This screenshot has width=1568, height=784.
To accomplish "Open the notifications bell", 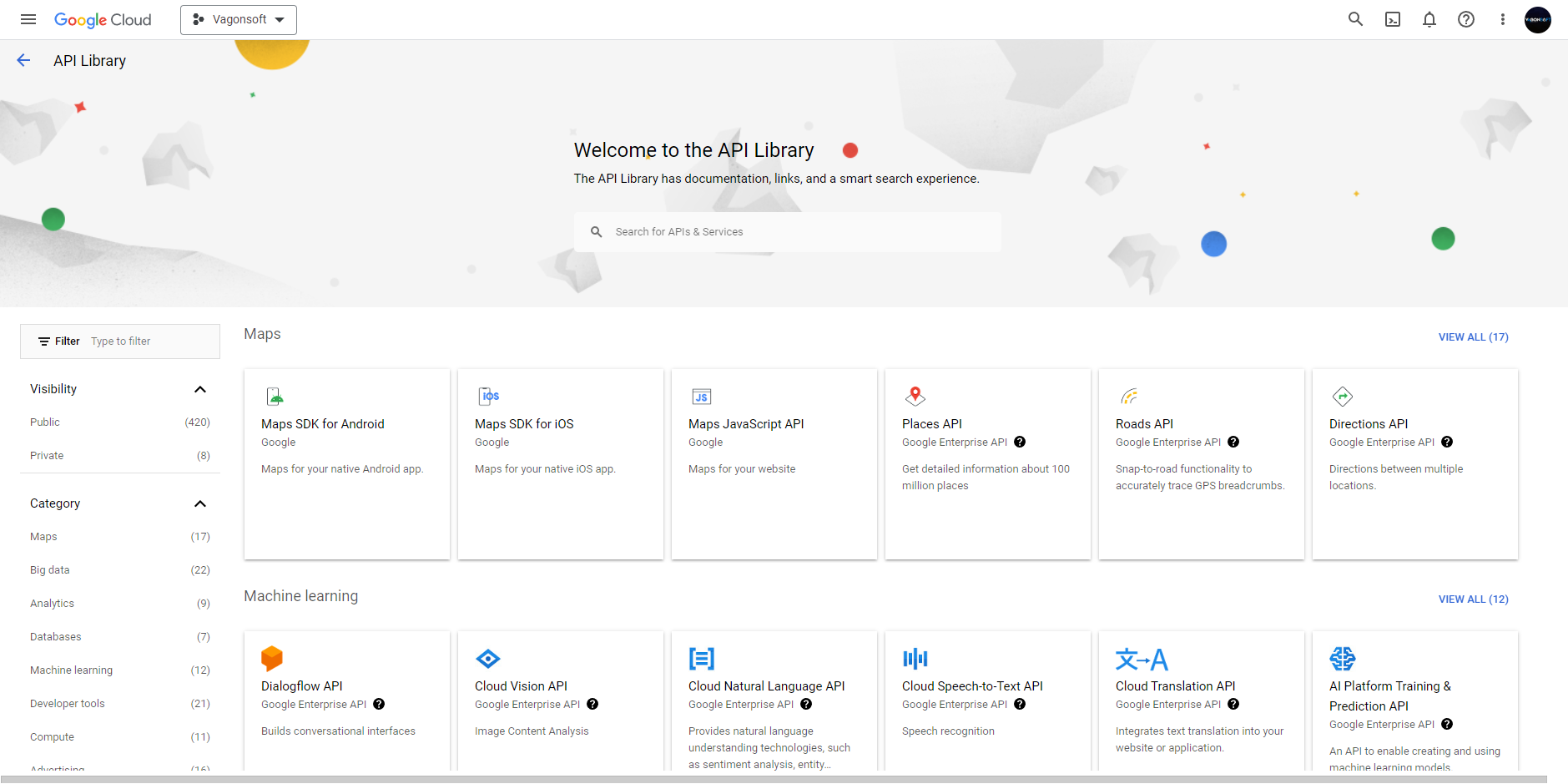I will (1429, 19).
